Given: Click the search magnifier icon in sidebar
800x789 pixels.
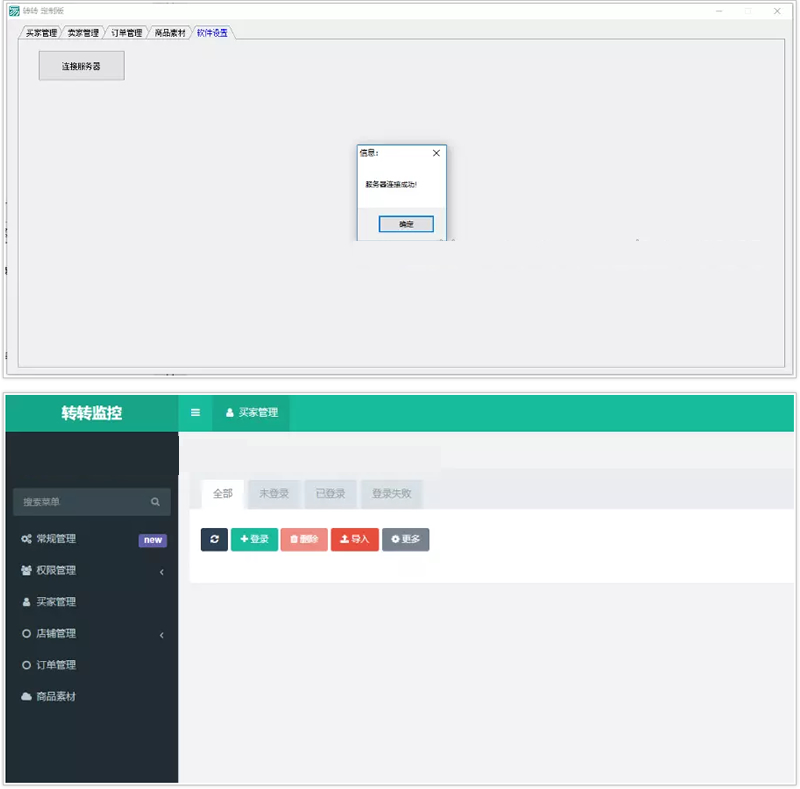Looking at the screenshot, I should coord(155,502).
